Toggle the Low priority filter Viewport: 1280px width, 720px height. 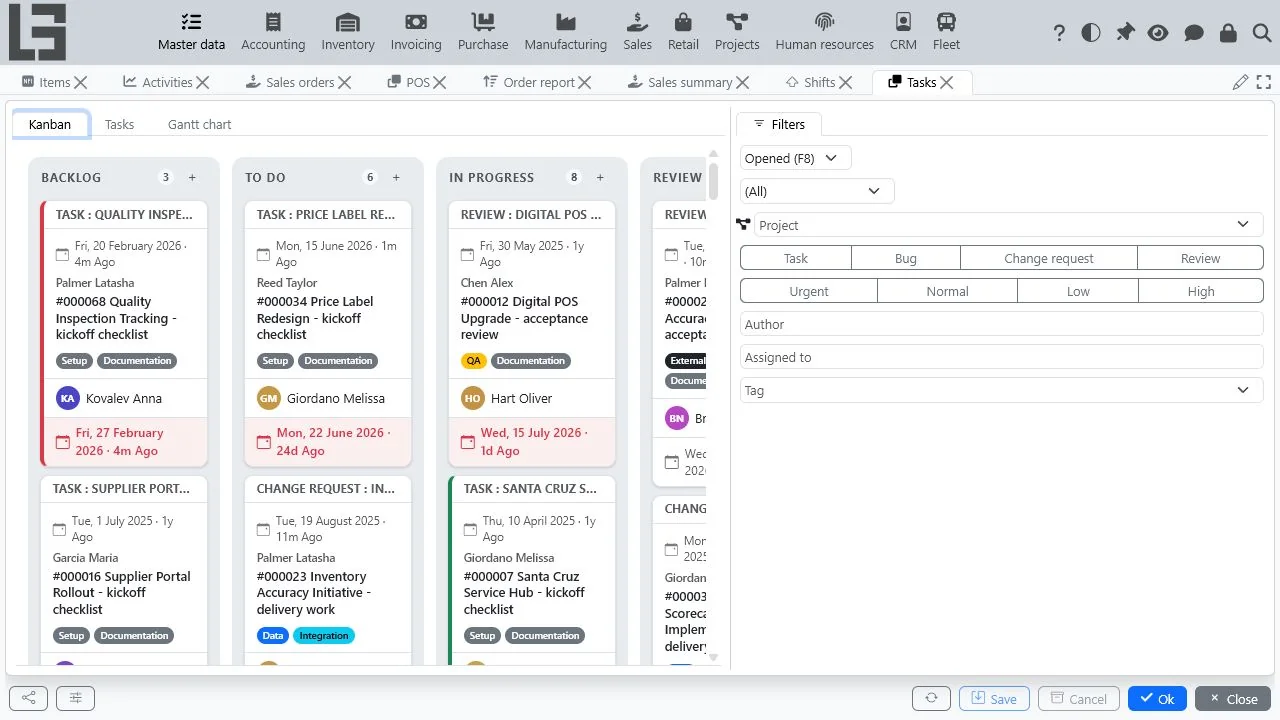click(x=1078, y=291)
